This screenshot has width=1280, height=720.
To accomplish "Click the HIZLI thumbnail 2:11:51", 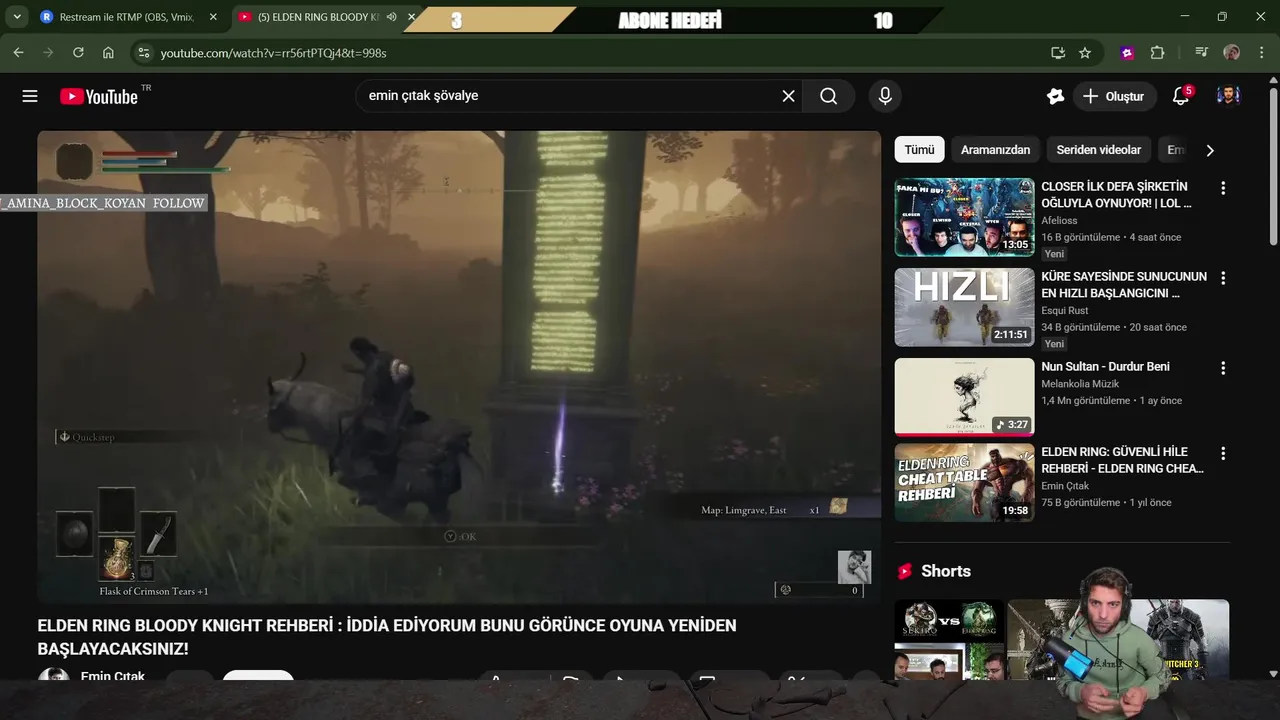I will pos(964,307).
